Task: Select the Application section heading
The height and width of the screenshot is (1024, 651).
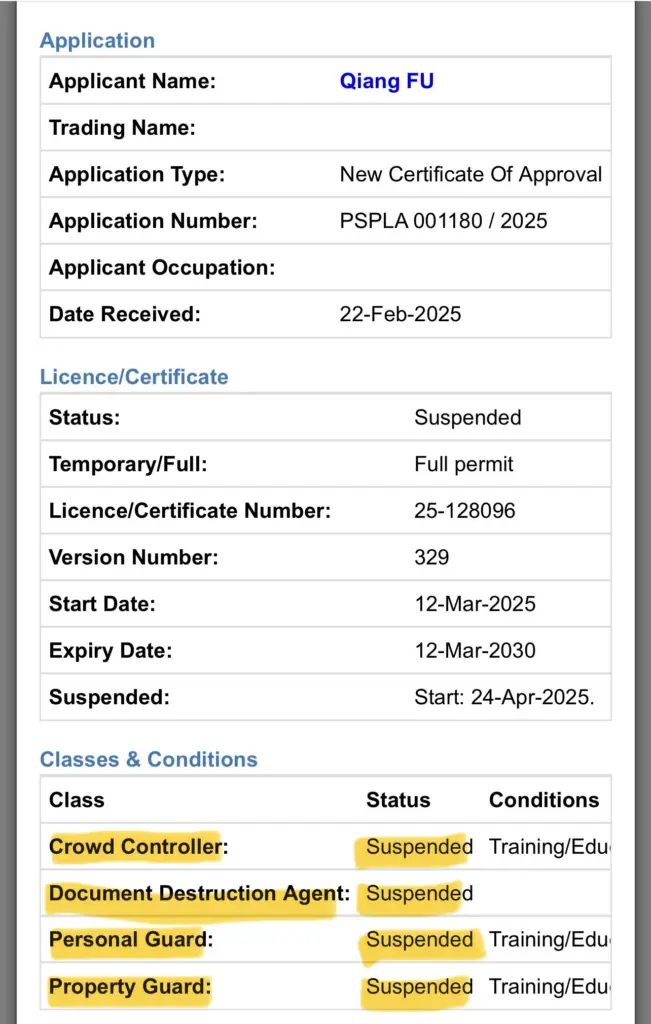Action: tap(97, 40)
